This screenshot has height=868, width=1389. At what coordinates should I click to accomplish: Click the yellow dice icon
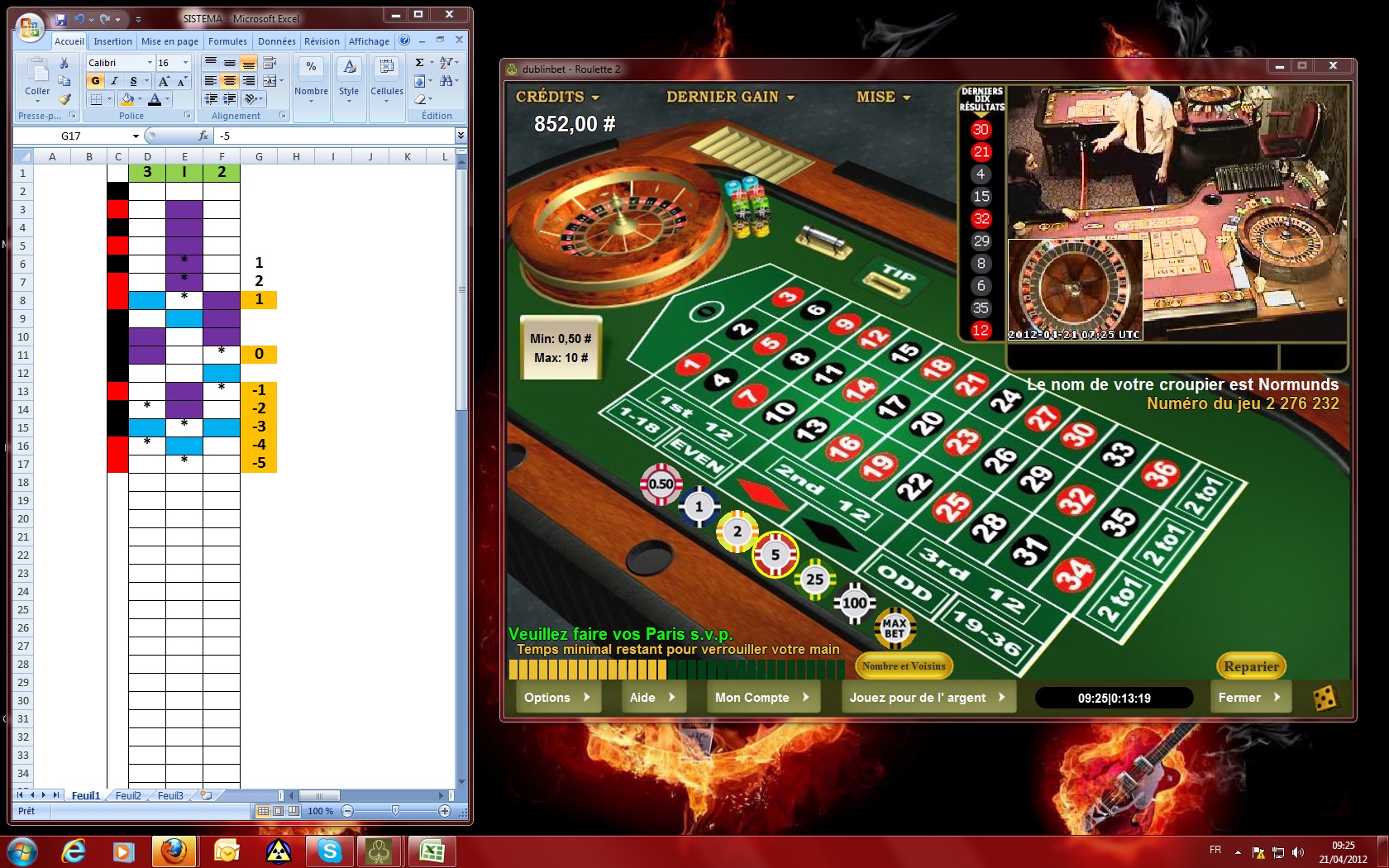click(x=1324, y=698)
